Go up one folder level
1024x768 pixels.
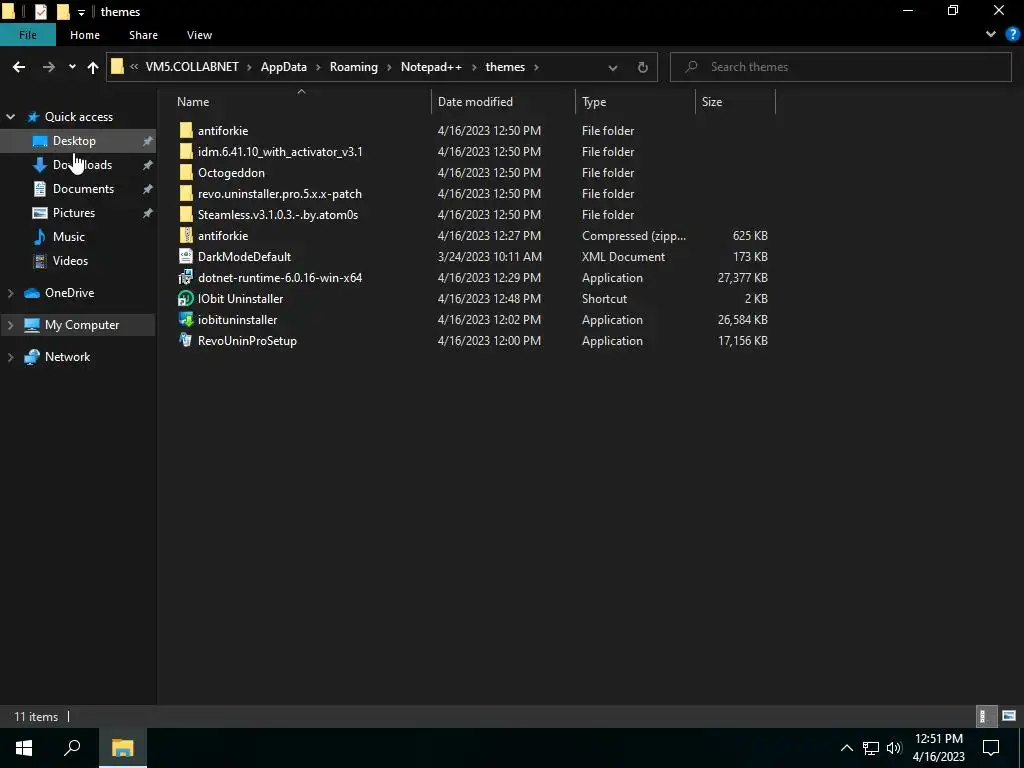coord(93,67)
